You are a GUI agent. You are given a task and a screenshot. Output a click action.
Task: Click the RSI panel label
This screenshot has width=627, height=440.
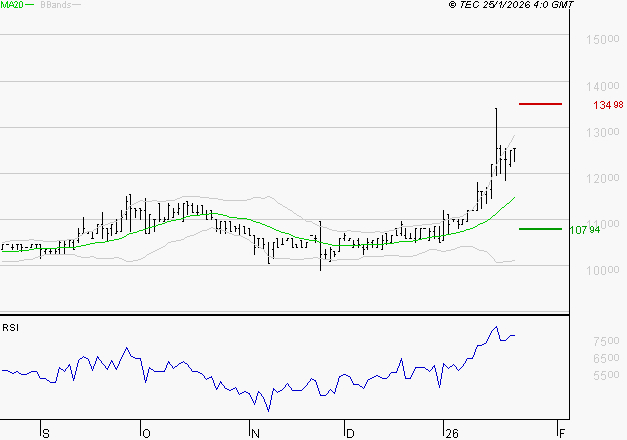pos(10,327)
